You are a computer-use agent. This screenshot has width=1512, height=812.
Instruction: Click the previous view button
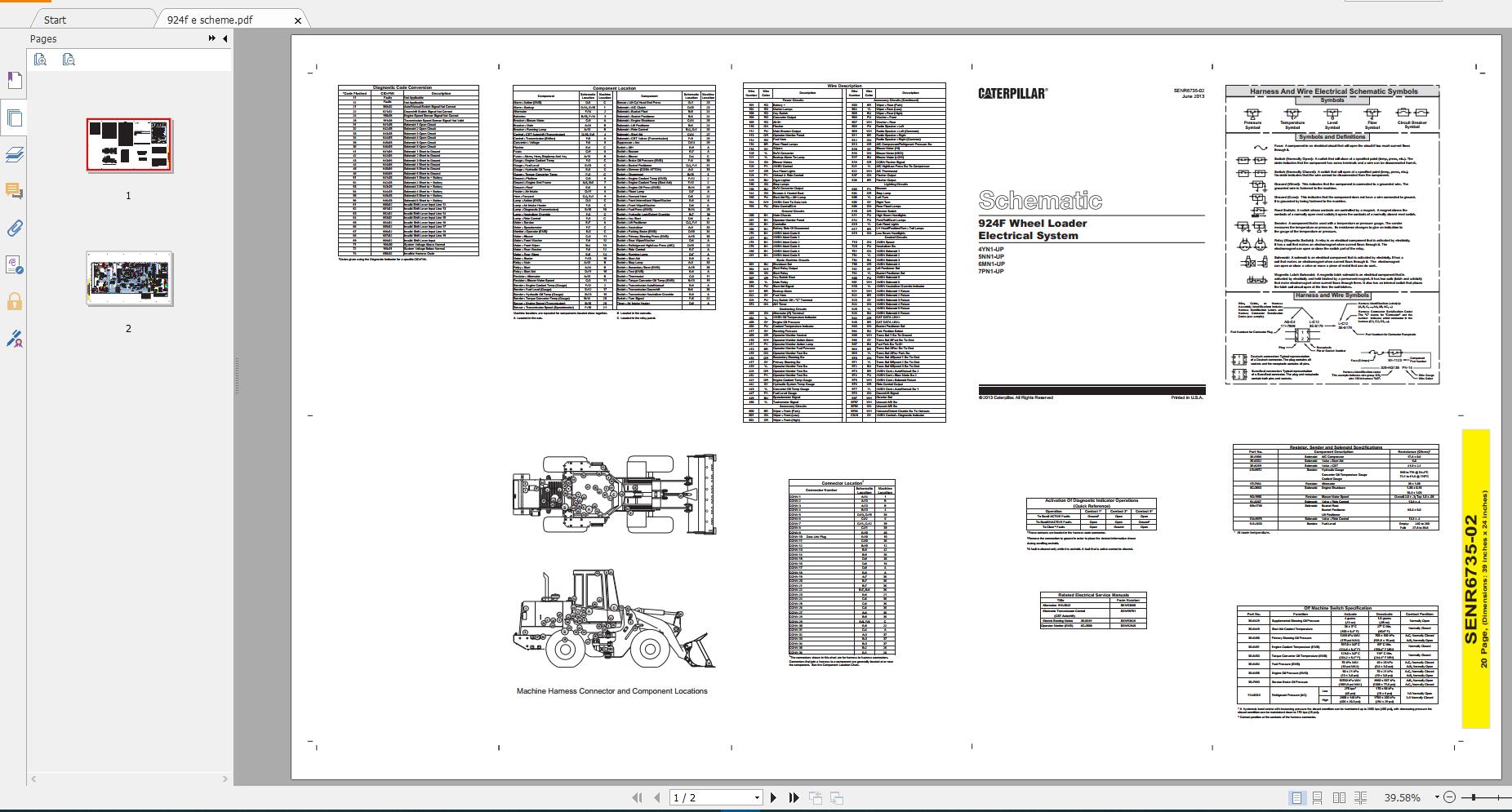pos(816,798)
